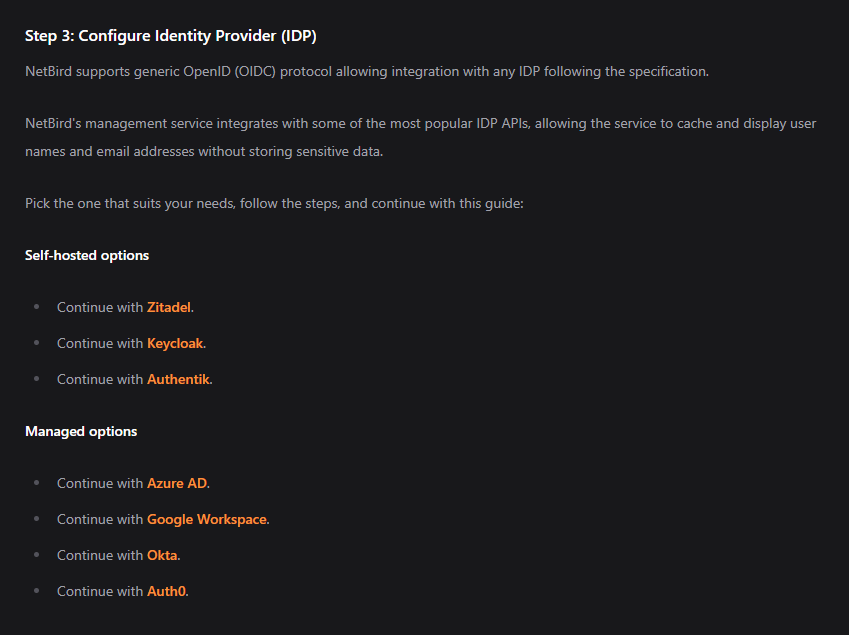This screenshot has height=635, width=849.
Task: Open the Zitadel link
Action: pos(168,307)
